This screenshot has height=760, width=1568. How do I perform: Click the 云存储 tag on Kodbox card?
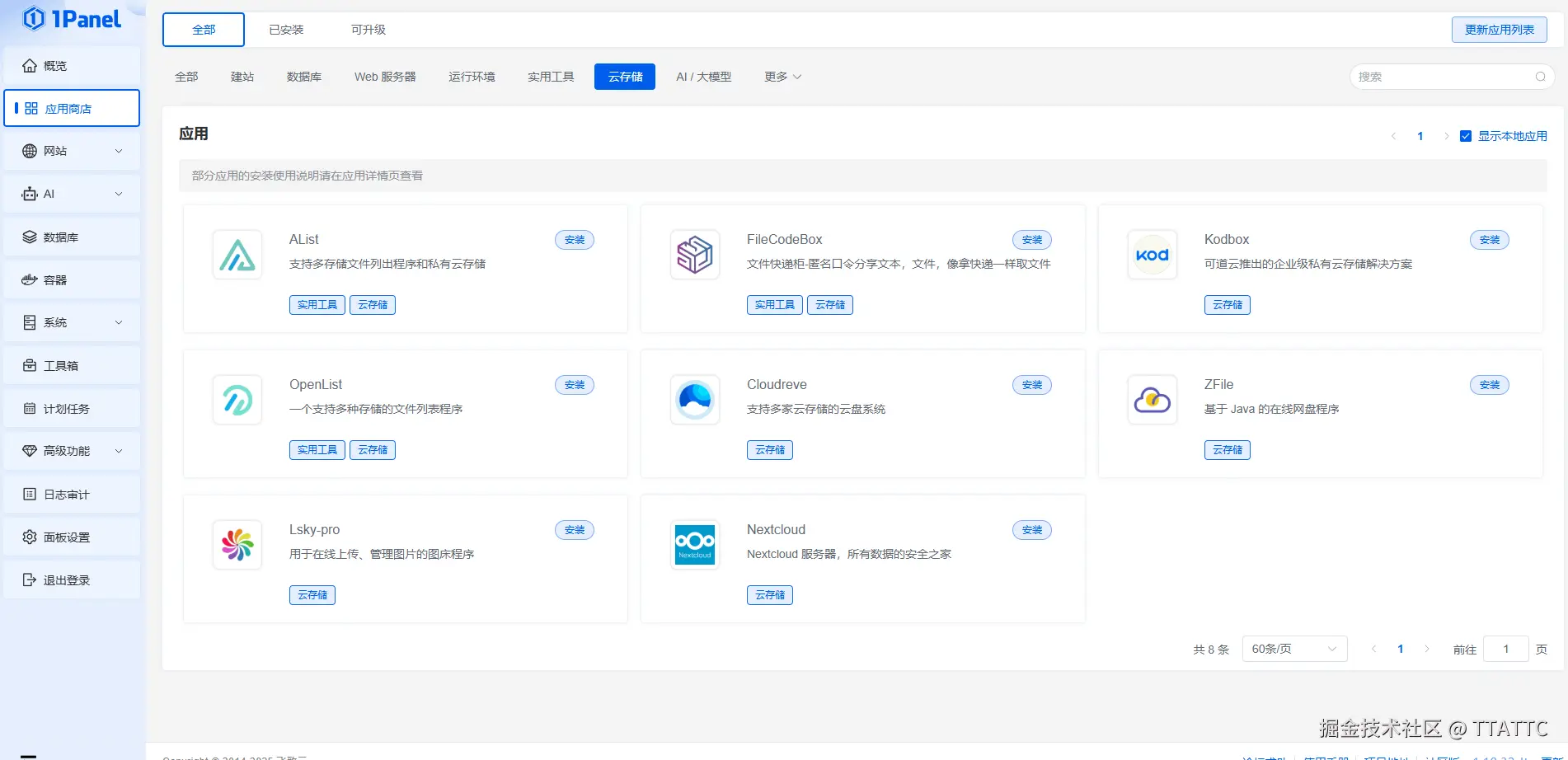click(1228, 305)
